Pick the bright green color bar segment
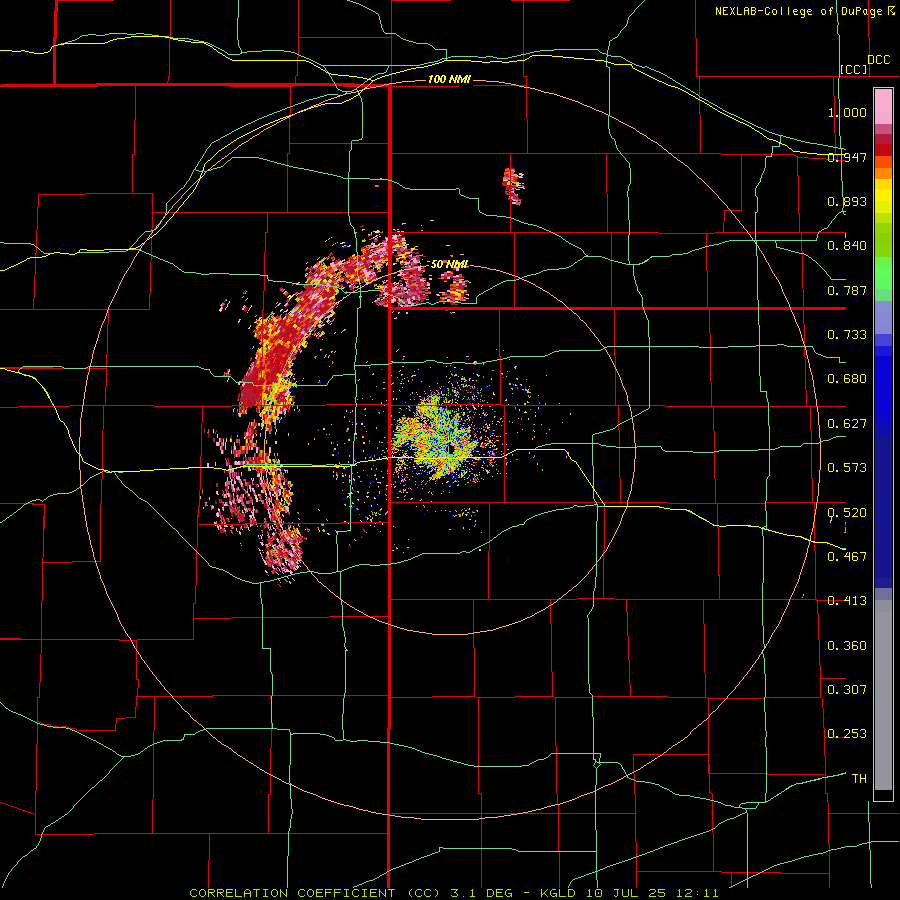 coord(883,273)
